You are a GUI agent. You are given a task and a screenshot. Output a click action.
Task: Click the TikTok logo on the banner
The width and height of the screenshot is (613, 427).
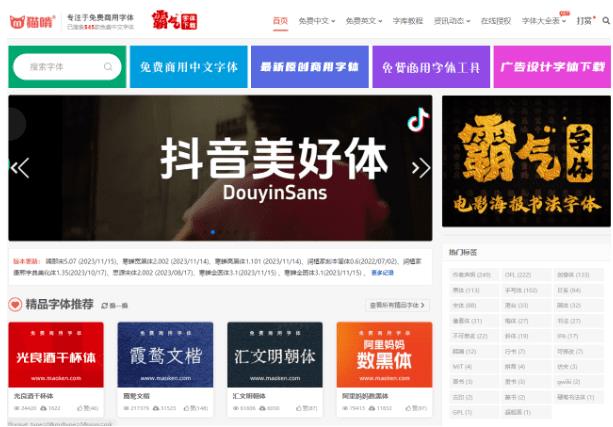tap(418, 119)
